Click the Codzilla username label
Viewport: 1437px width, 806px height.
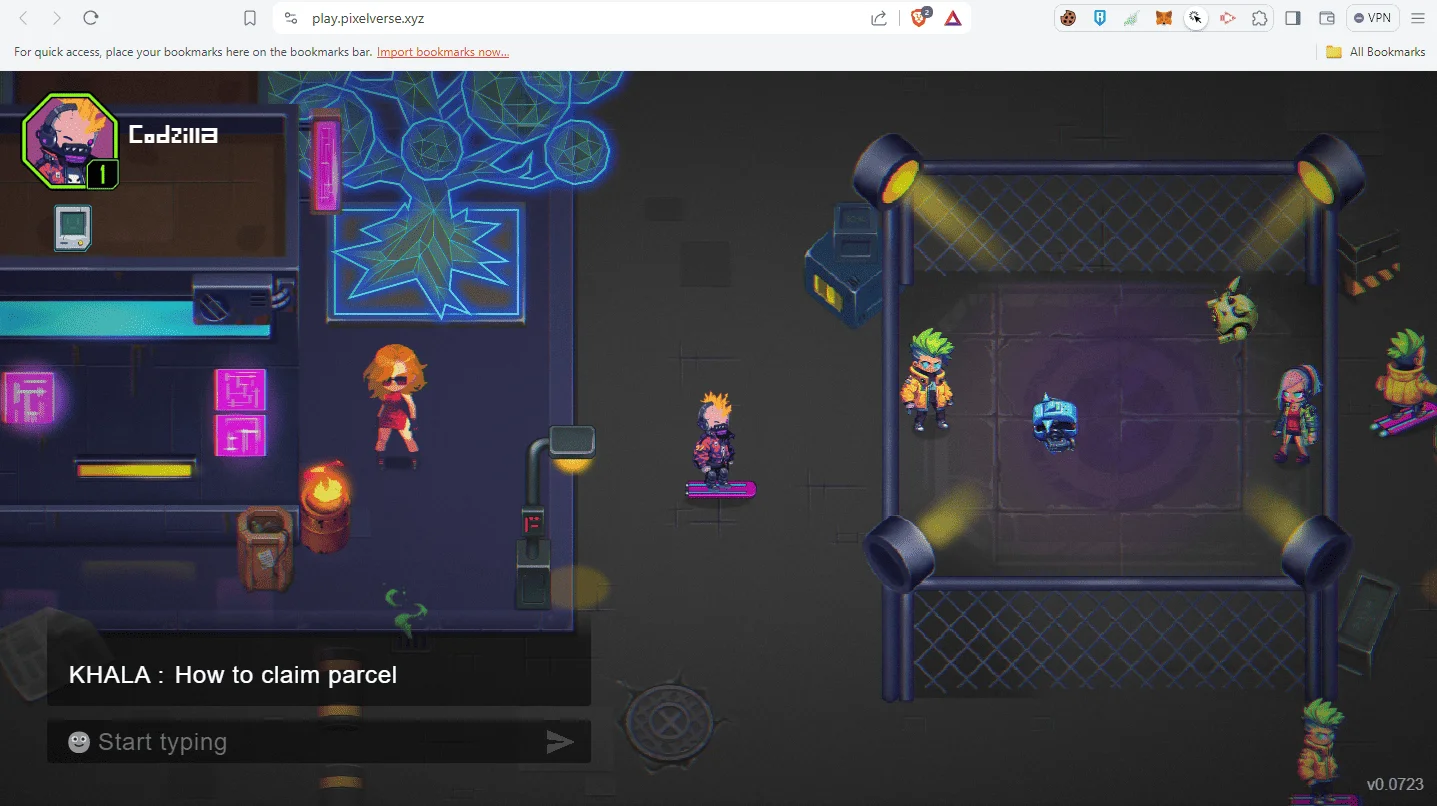[x=173, y=134]
